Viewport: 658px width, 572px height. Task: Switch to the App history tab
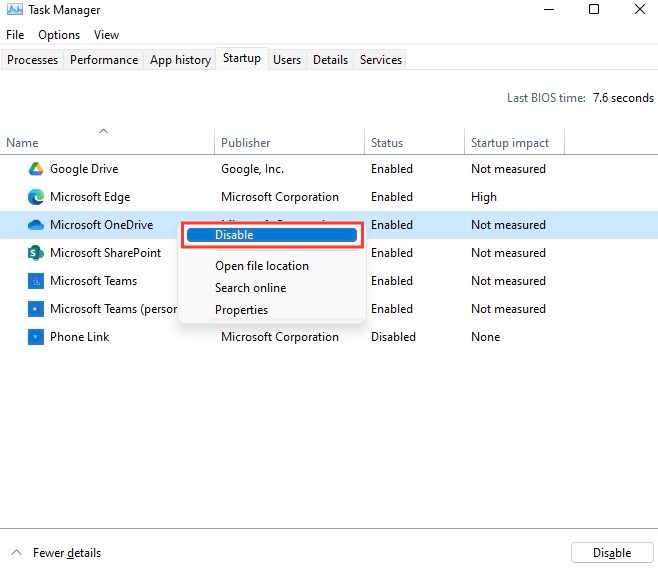(x=180, y=60)
